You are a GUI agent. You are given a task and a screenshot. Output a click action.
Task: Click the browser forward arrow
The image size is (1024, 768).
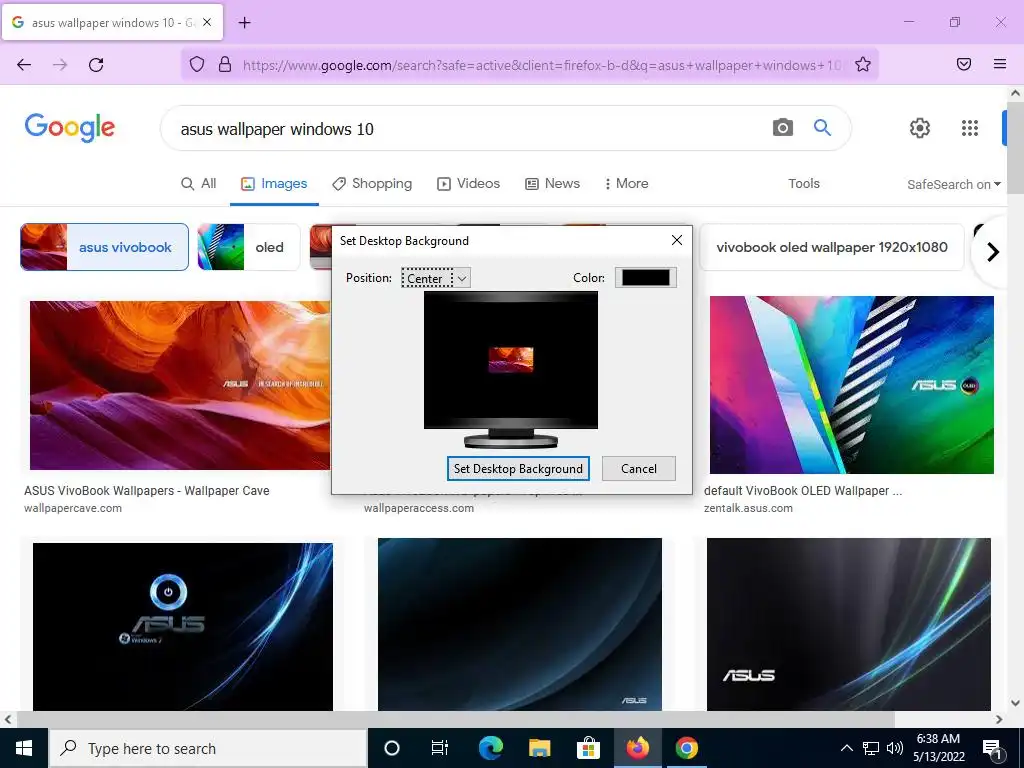60,64
